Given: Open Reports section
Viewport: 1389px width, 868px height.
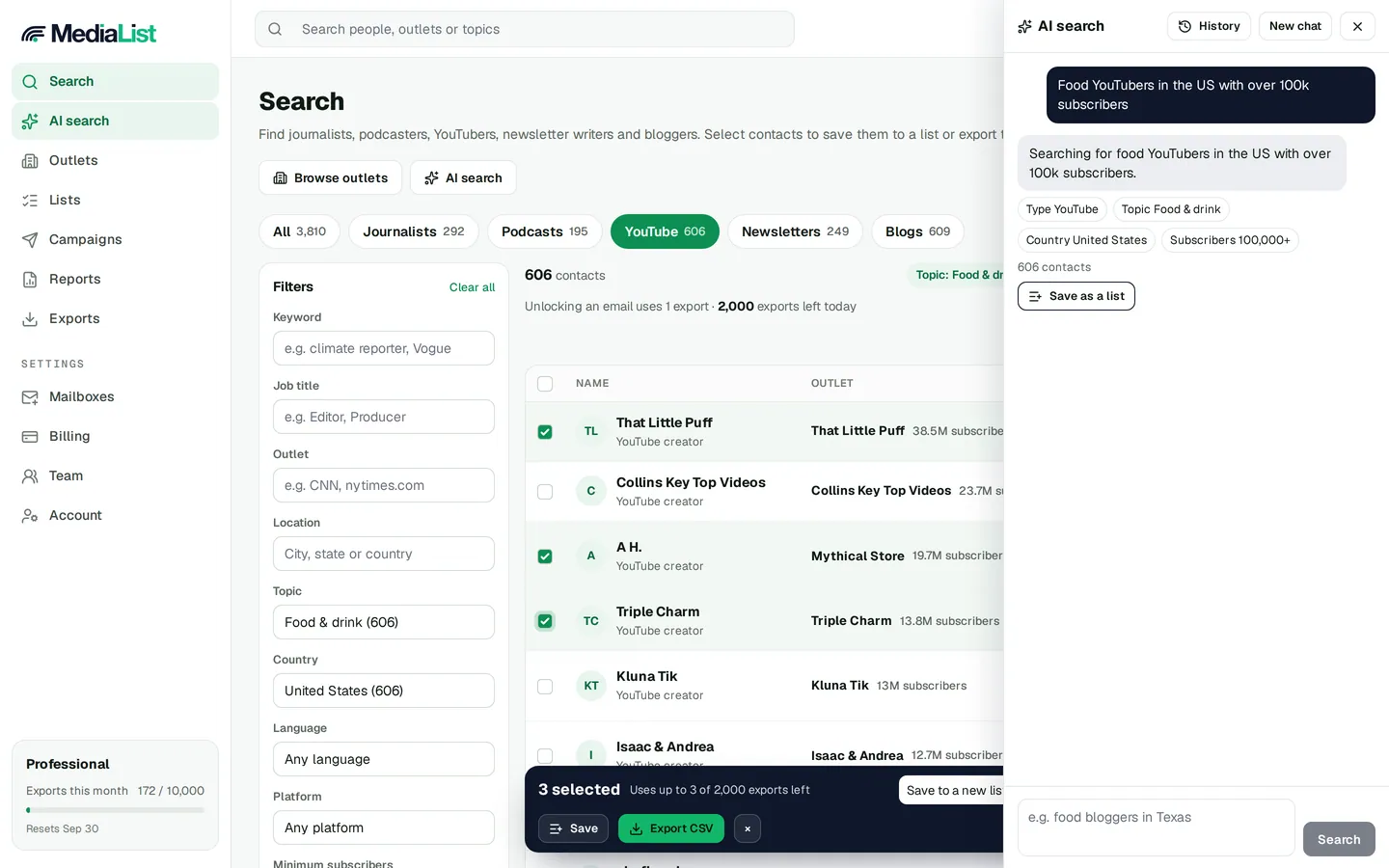Looking at the screenshot, I should [x=115, y=279].
